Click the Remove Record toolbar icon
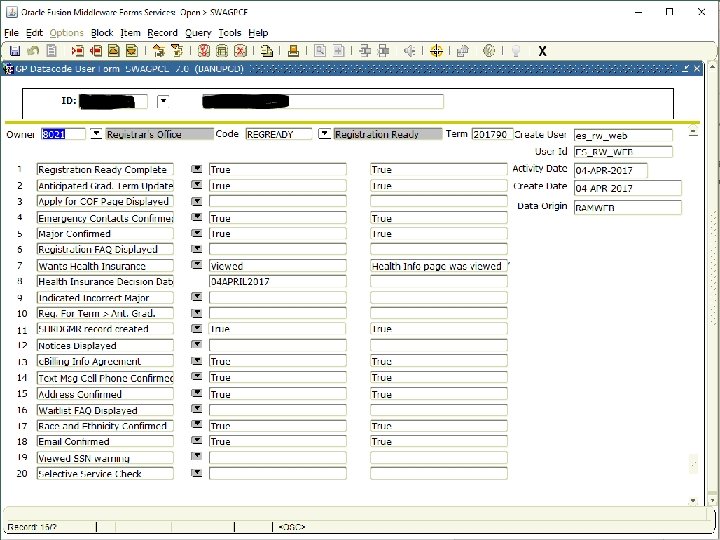 click(96, 51)
